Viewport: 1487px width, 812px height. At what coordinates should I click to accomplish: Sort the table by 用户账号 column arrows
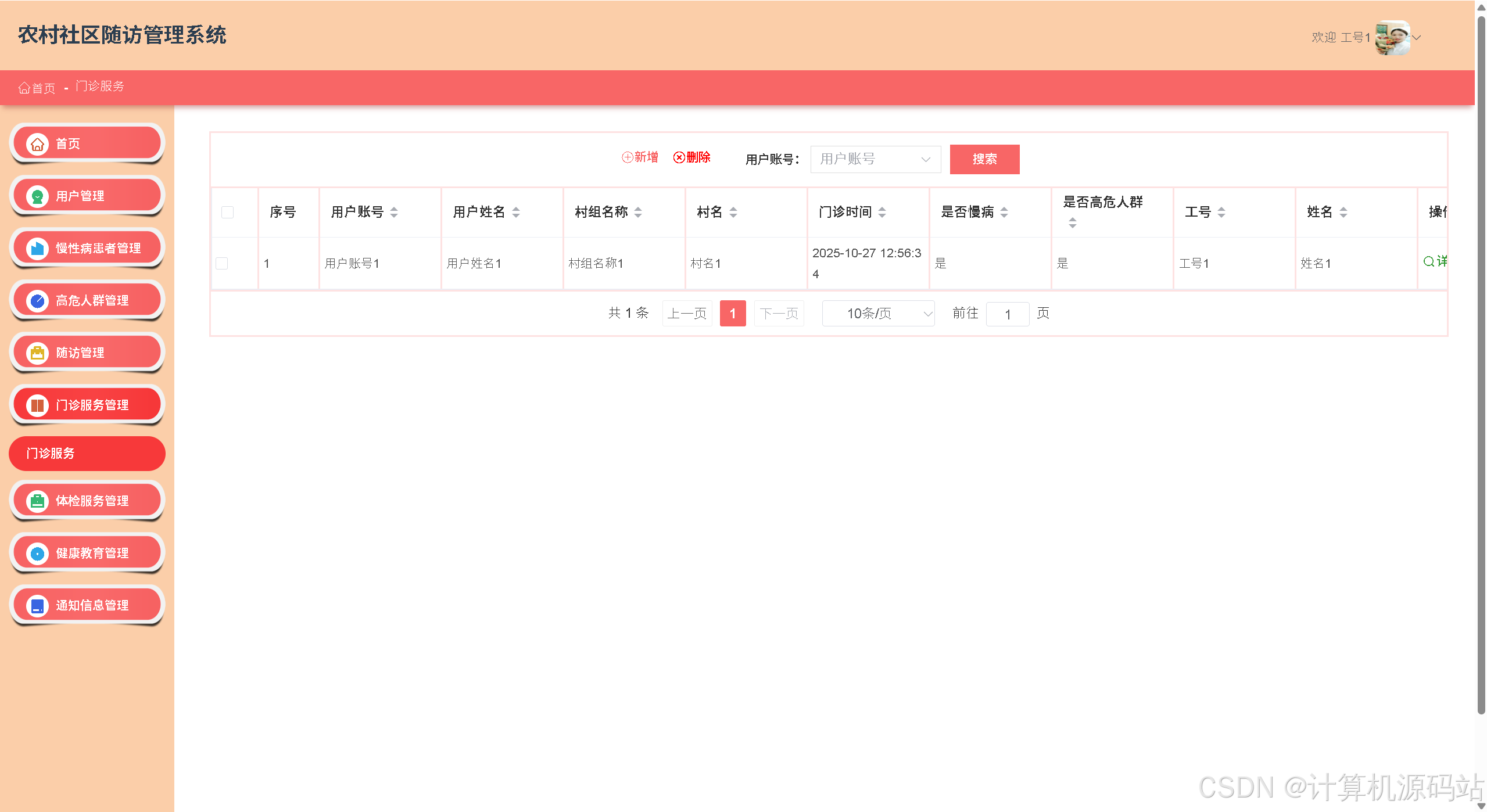(394, 212)
